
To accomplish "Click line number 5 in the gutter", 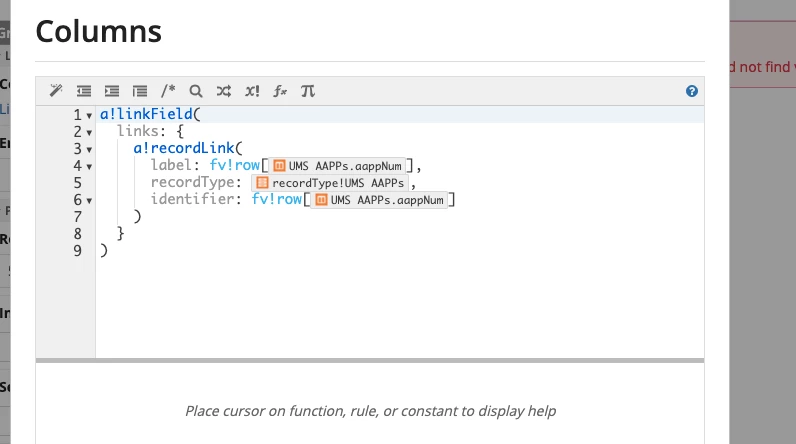I will (x=77, y=183).
